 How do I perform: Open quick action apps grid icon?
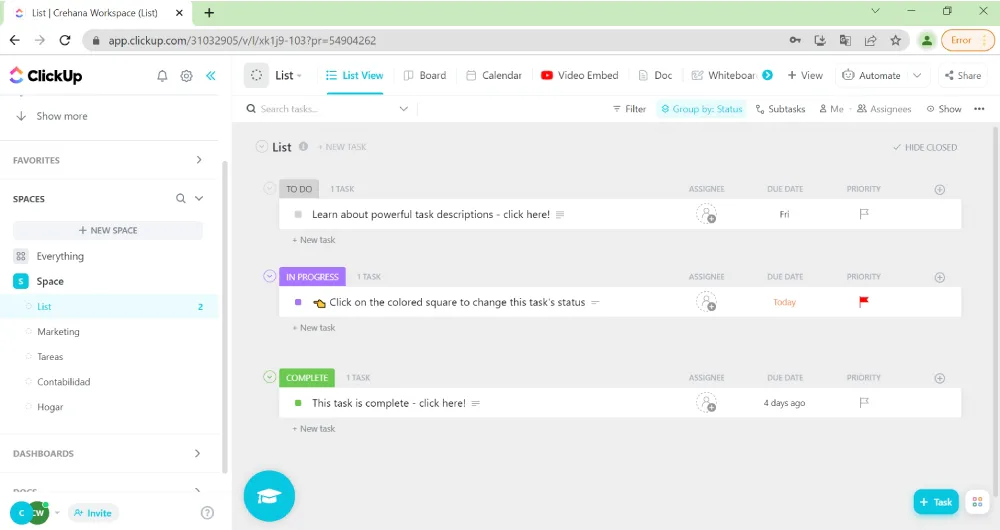977,502
